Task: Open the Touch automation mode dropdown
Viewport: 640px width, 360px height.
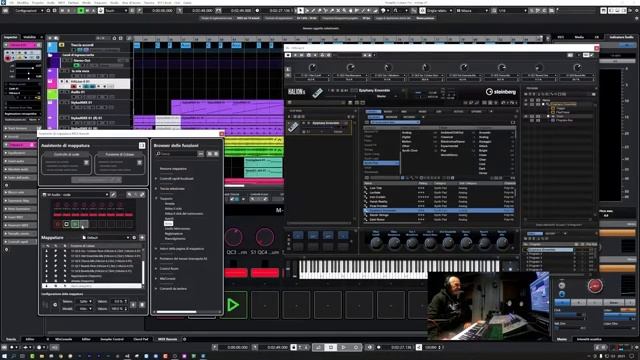Action: coord(116,10)
